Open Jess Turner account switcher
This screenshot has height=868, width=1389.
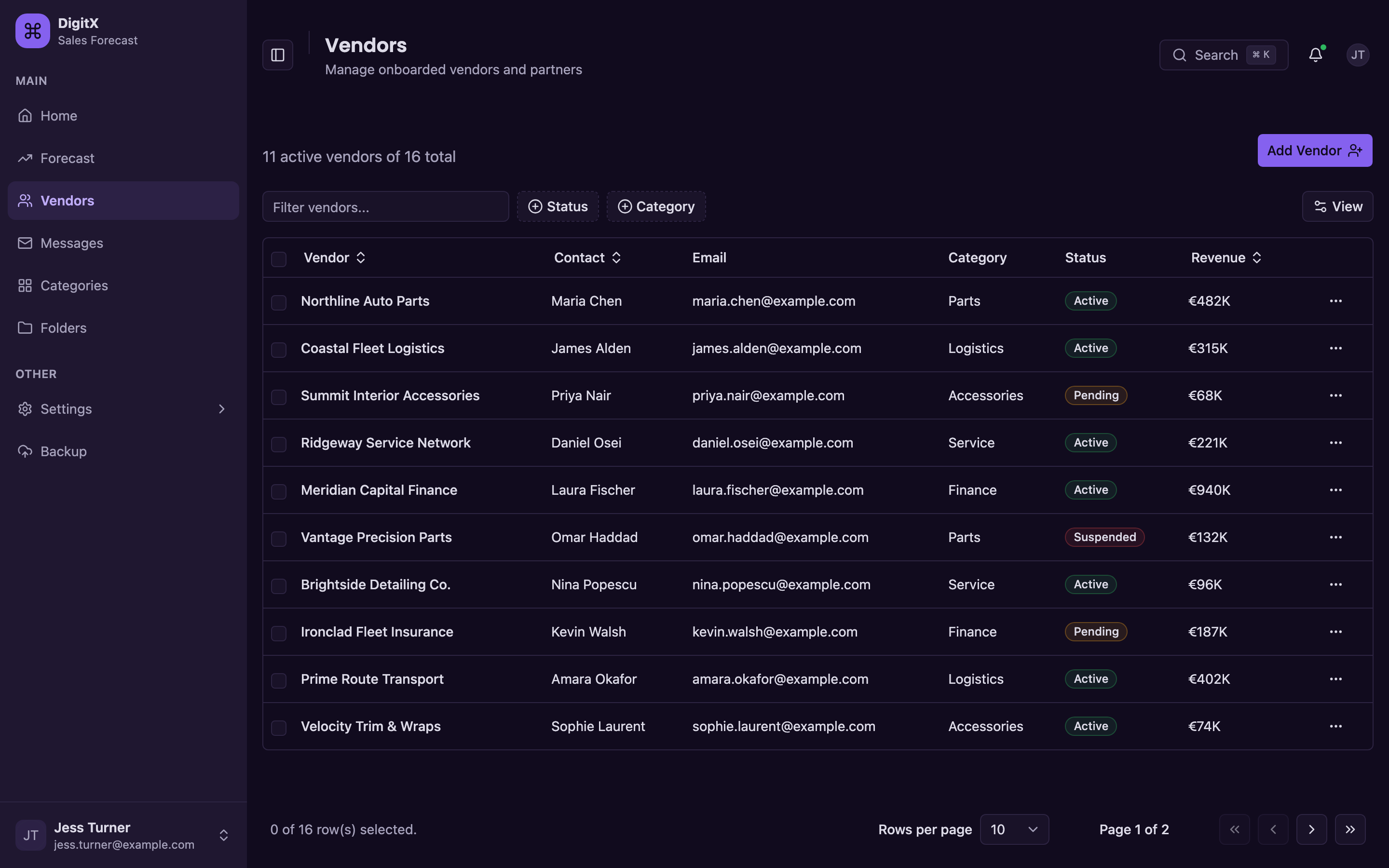pyautogui.click(x=123, y=835)
